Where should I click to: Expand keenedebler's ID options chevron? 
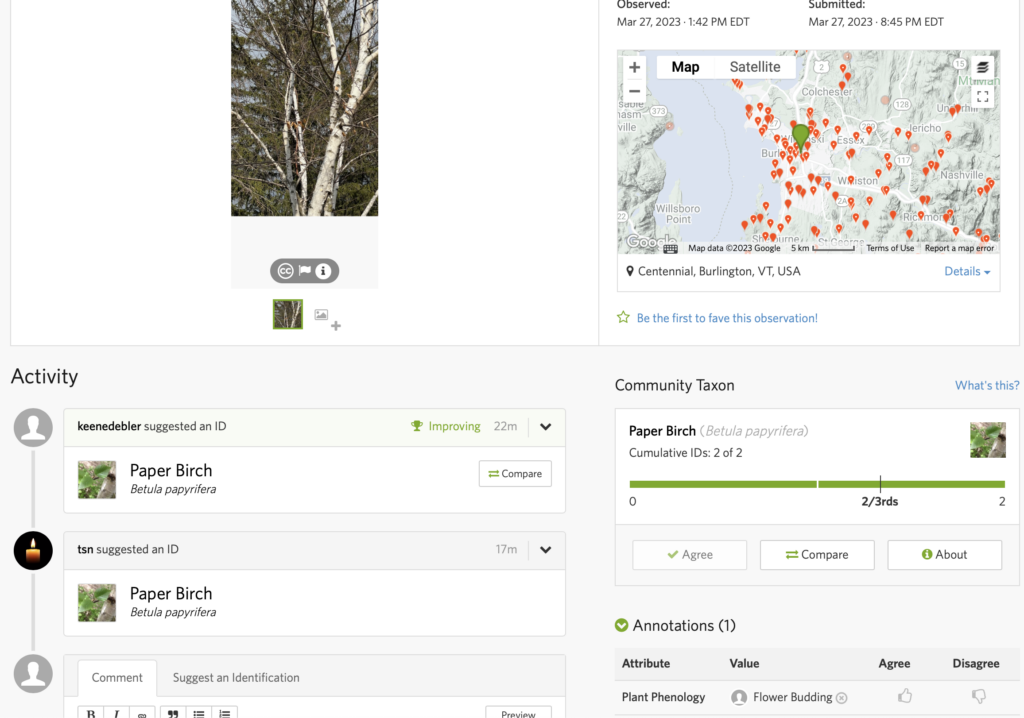(545, 427)
